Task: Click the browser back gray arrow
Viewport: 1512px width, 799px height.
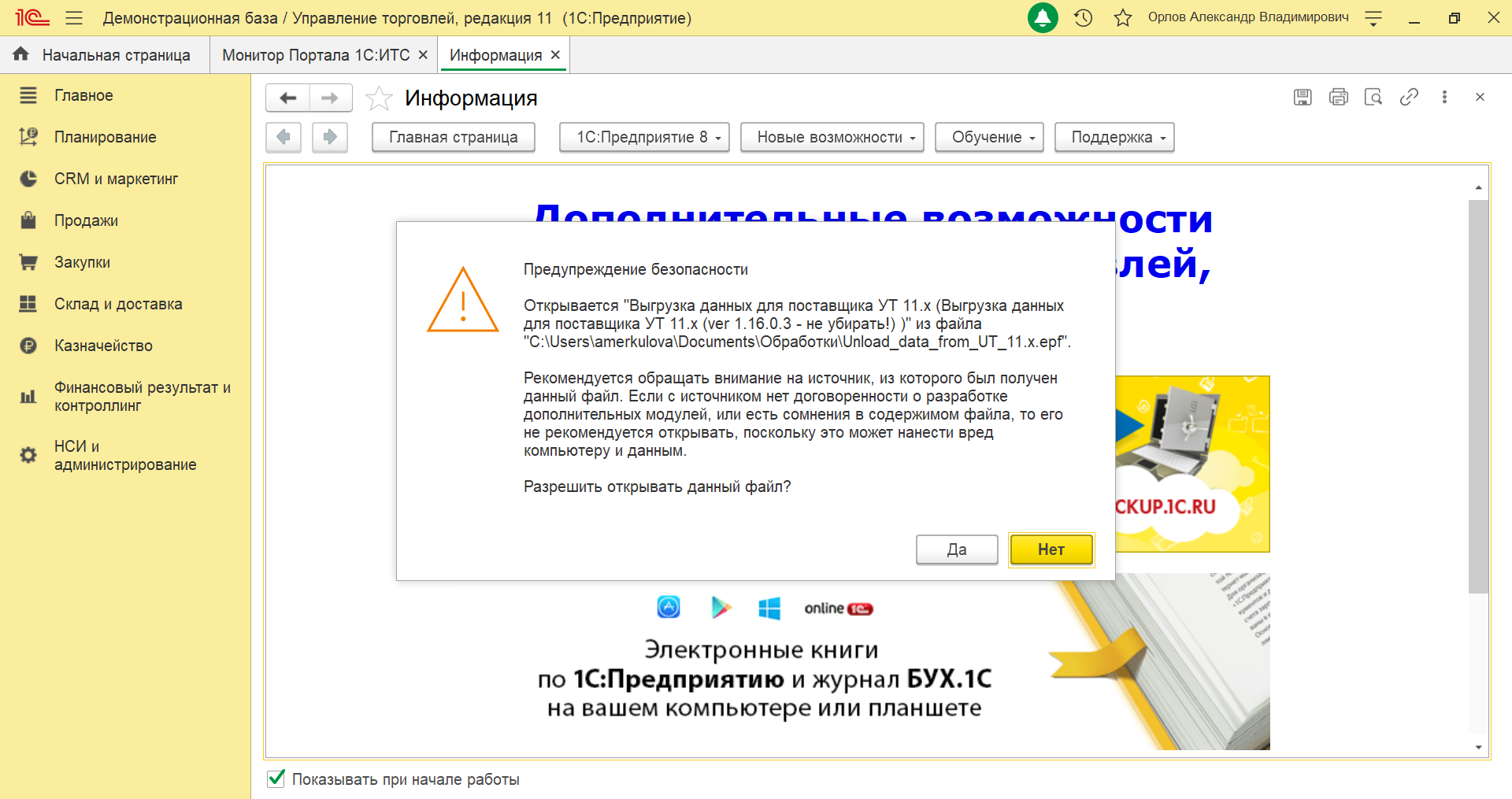Action: (283, 137)
